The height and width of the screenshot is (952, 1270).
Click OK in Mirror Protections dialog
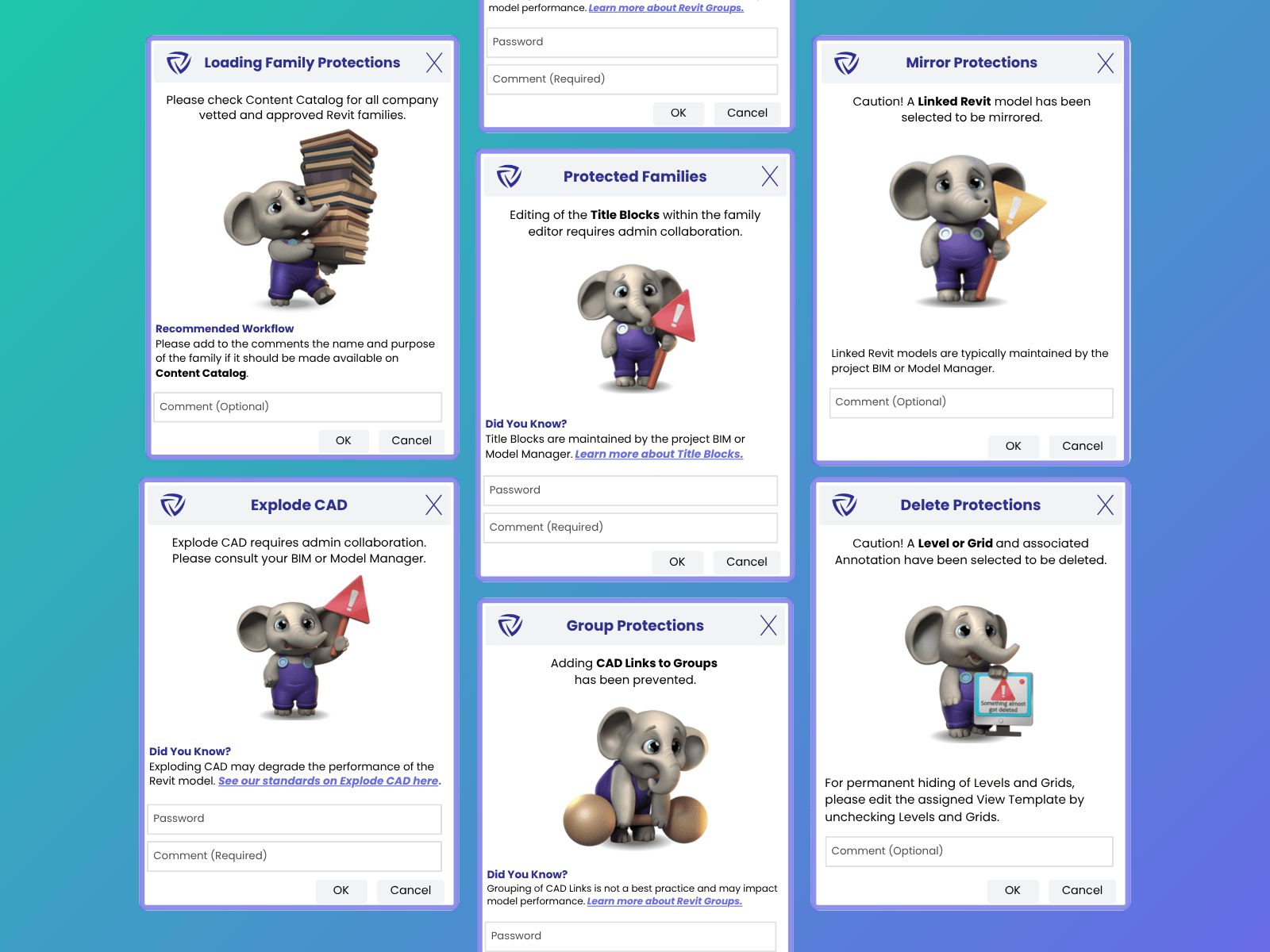(1014, 446)
